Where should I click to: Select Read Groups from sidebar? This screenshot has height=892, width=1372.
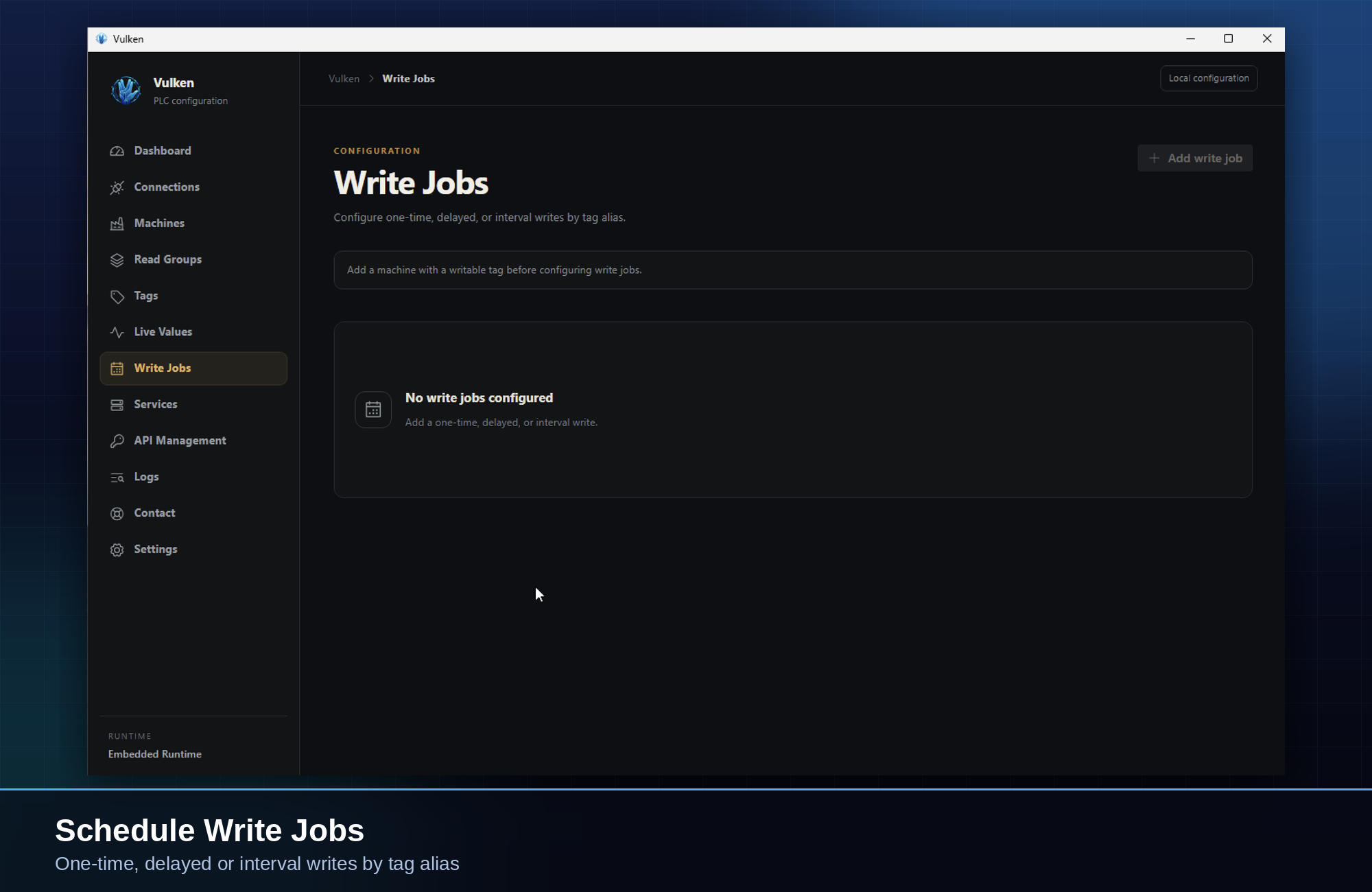pyautogui.click(x=193, y=260)
